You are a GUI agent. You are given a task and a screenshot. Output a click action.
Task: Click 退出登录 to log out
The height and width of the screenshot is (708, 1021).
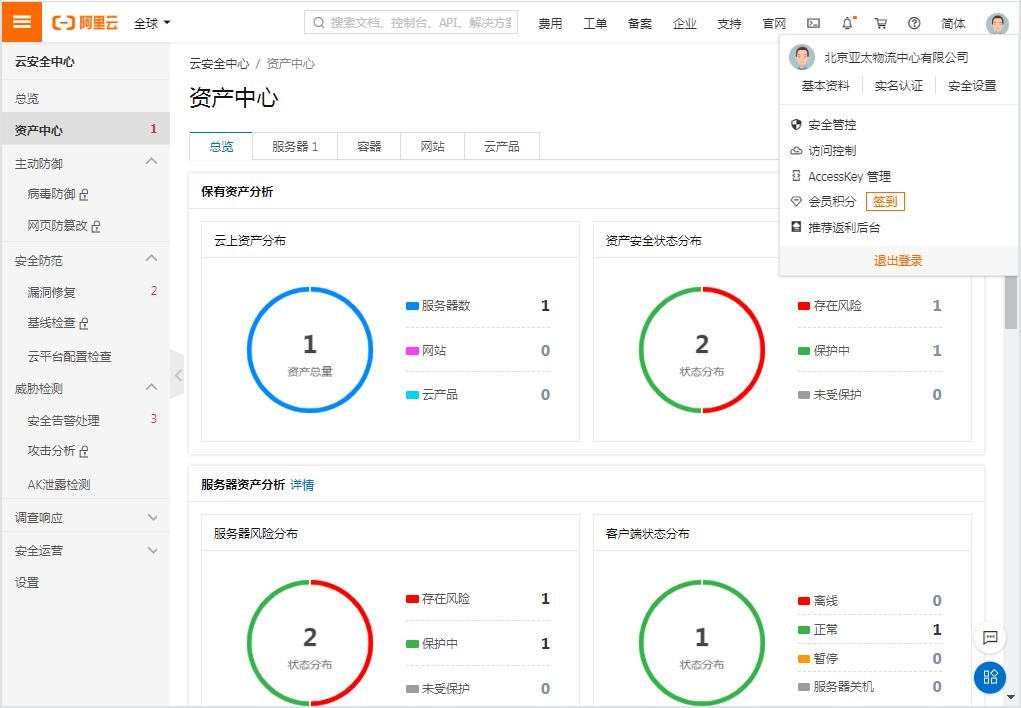[x=898, y=261]
